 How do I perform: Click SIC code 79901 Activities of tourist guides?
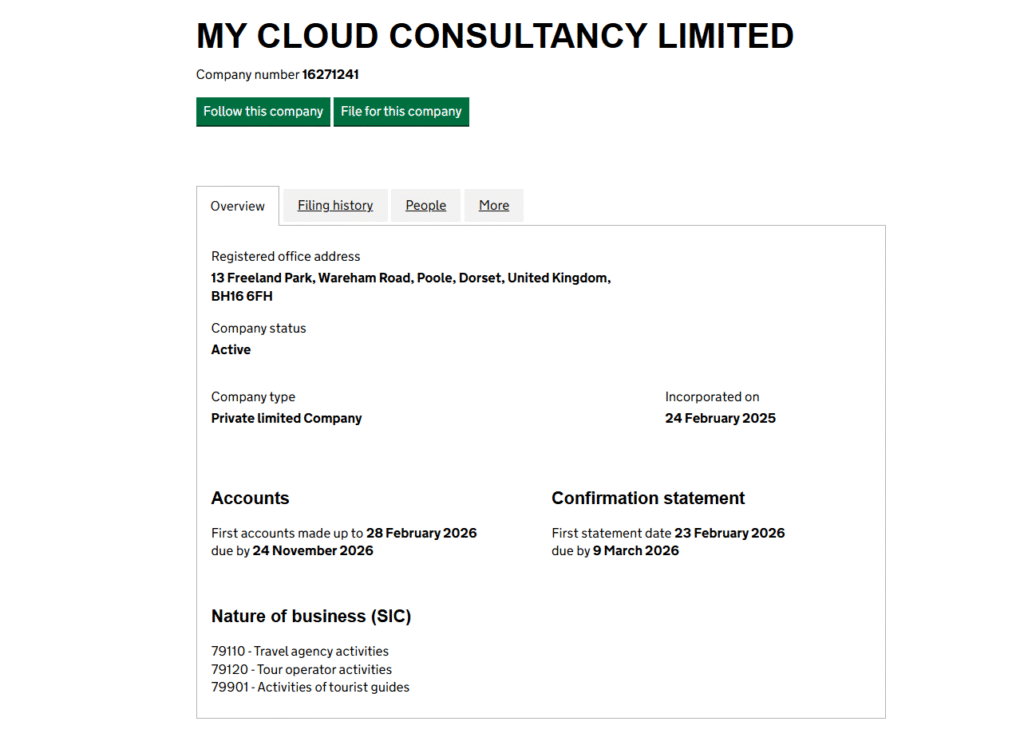point(310,687)
